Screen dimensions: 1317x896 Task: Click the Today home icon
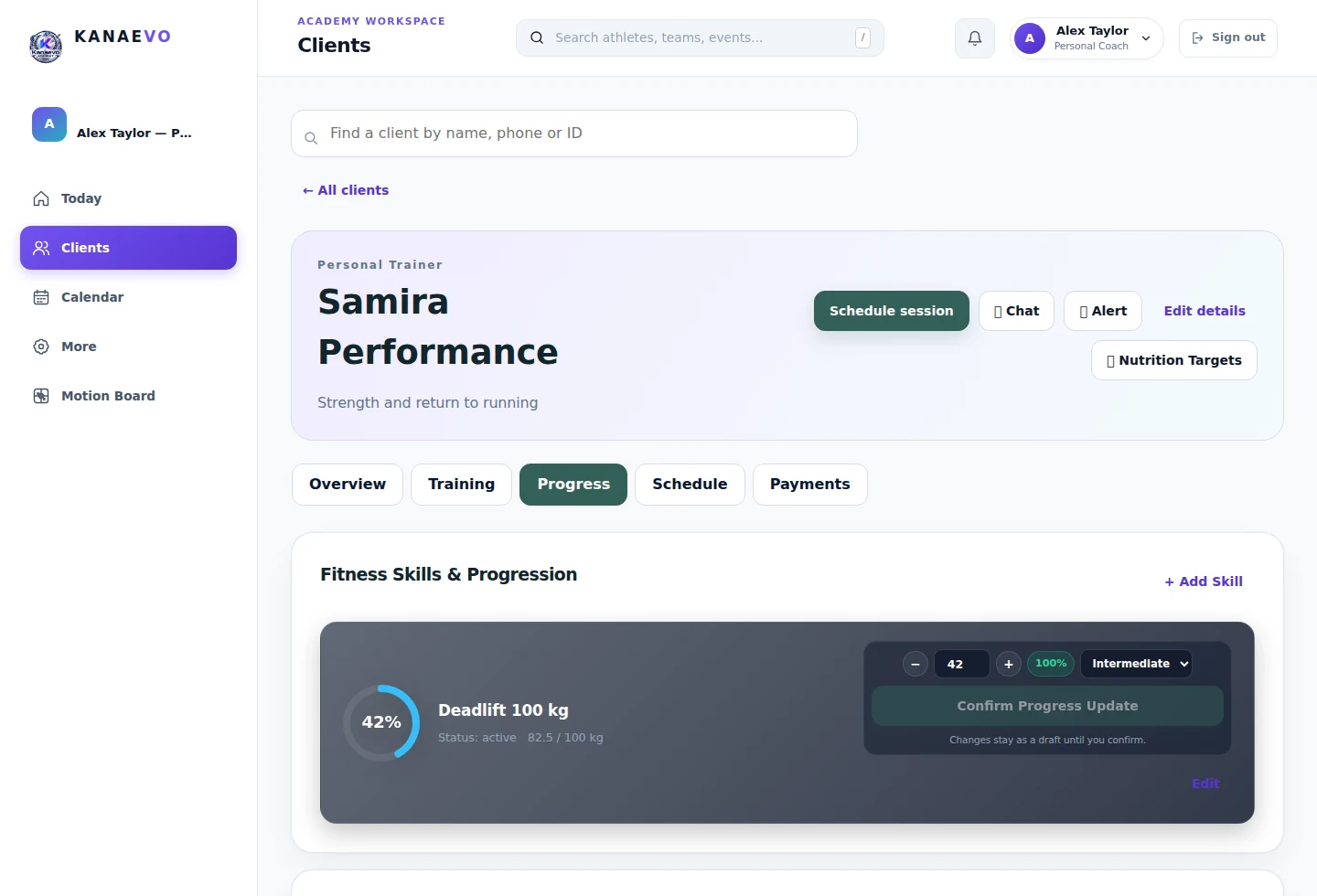coord(41,198)
